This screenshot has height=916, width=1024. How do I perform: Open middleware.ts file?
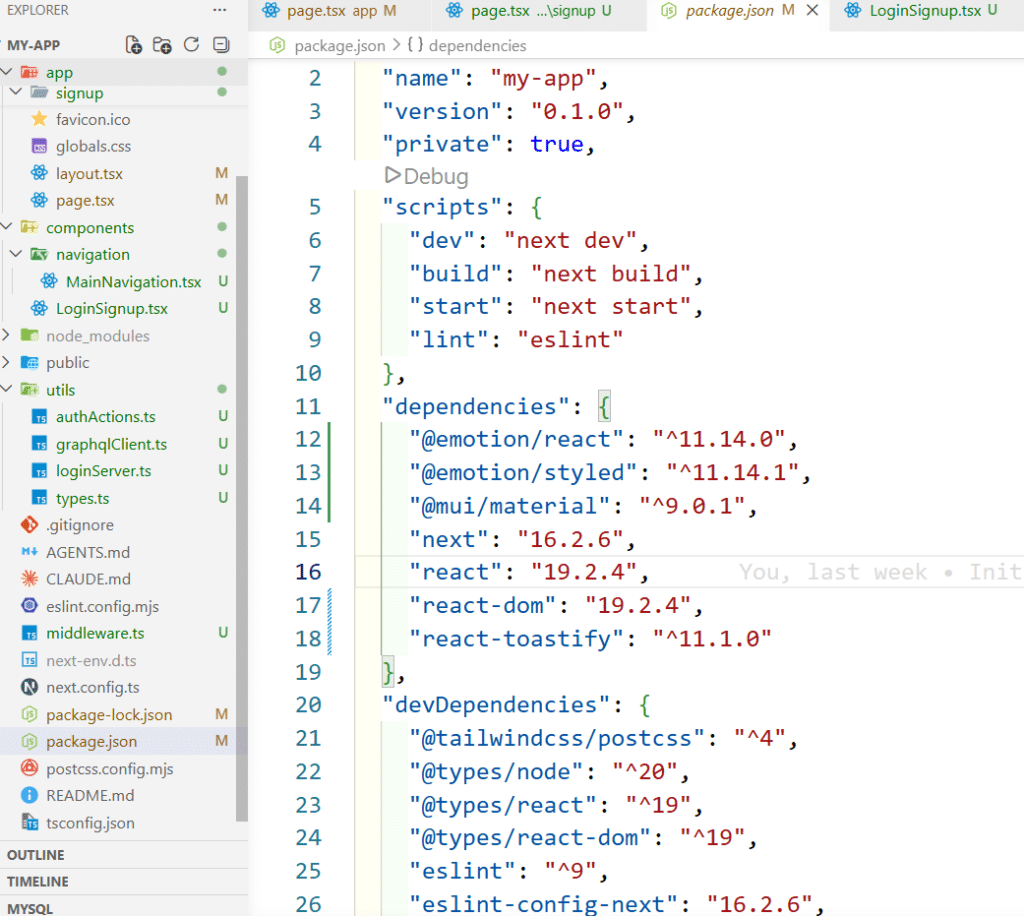coord(95,633)
